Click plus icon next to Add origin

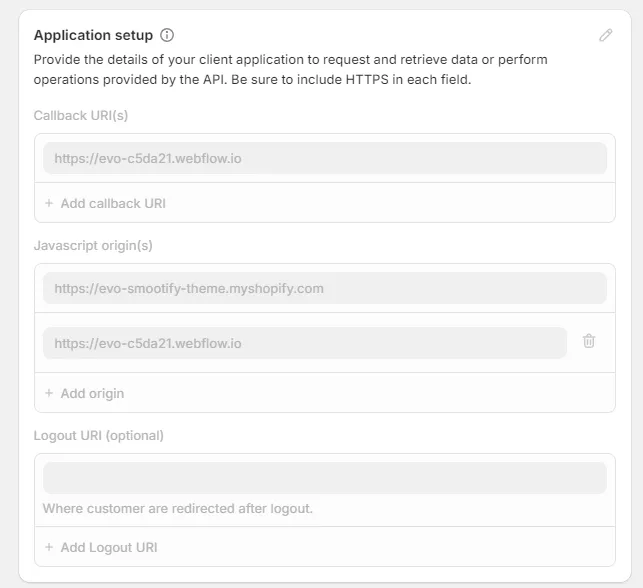click(x=49, y=393)
